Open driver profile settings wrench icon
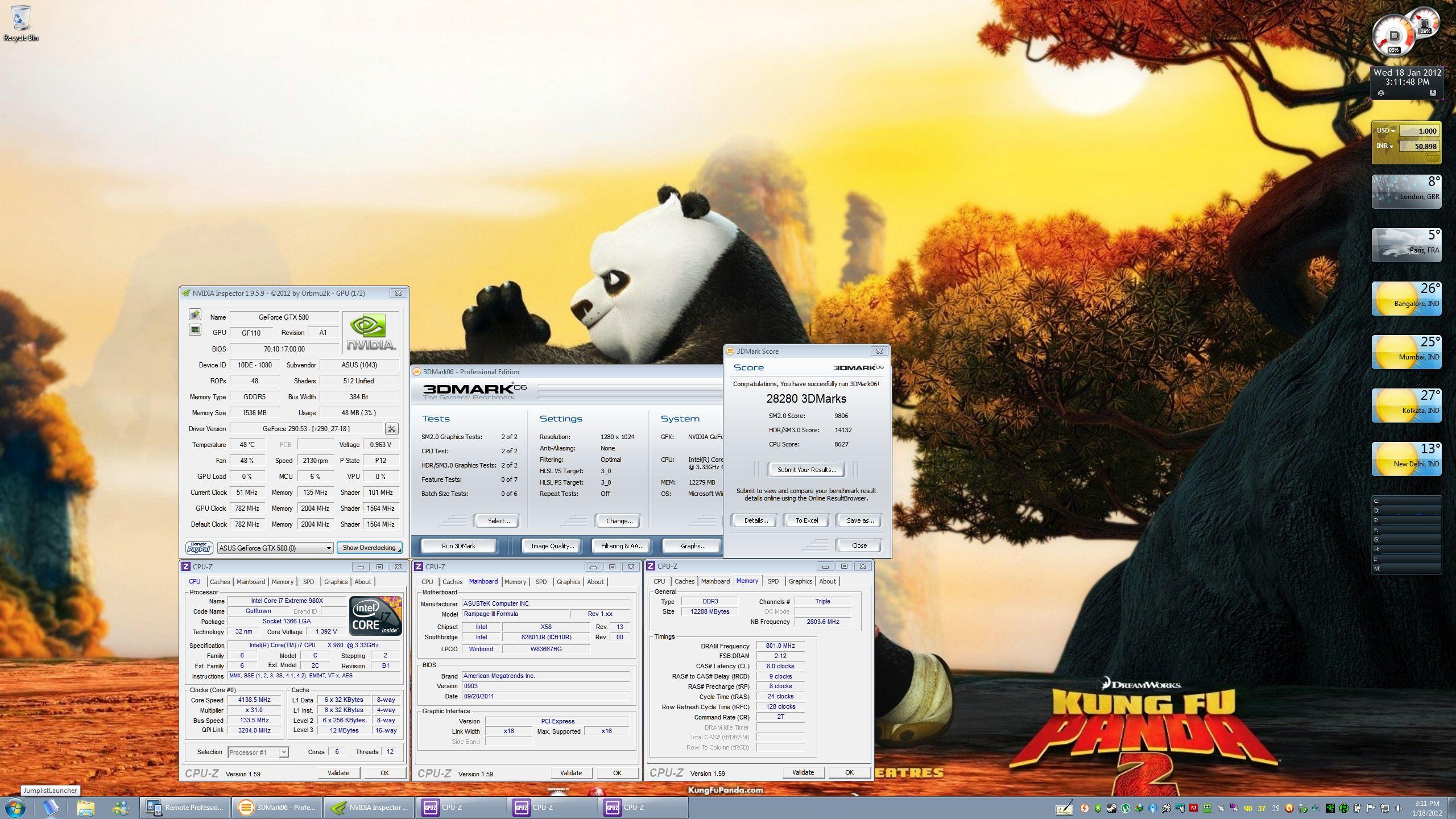The image size is (1456, 819). [x=391, y=429]
